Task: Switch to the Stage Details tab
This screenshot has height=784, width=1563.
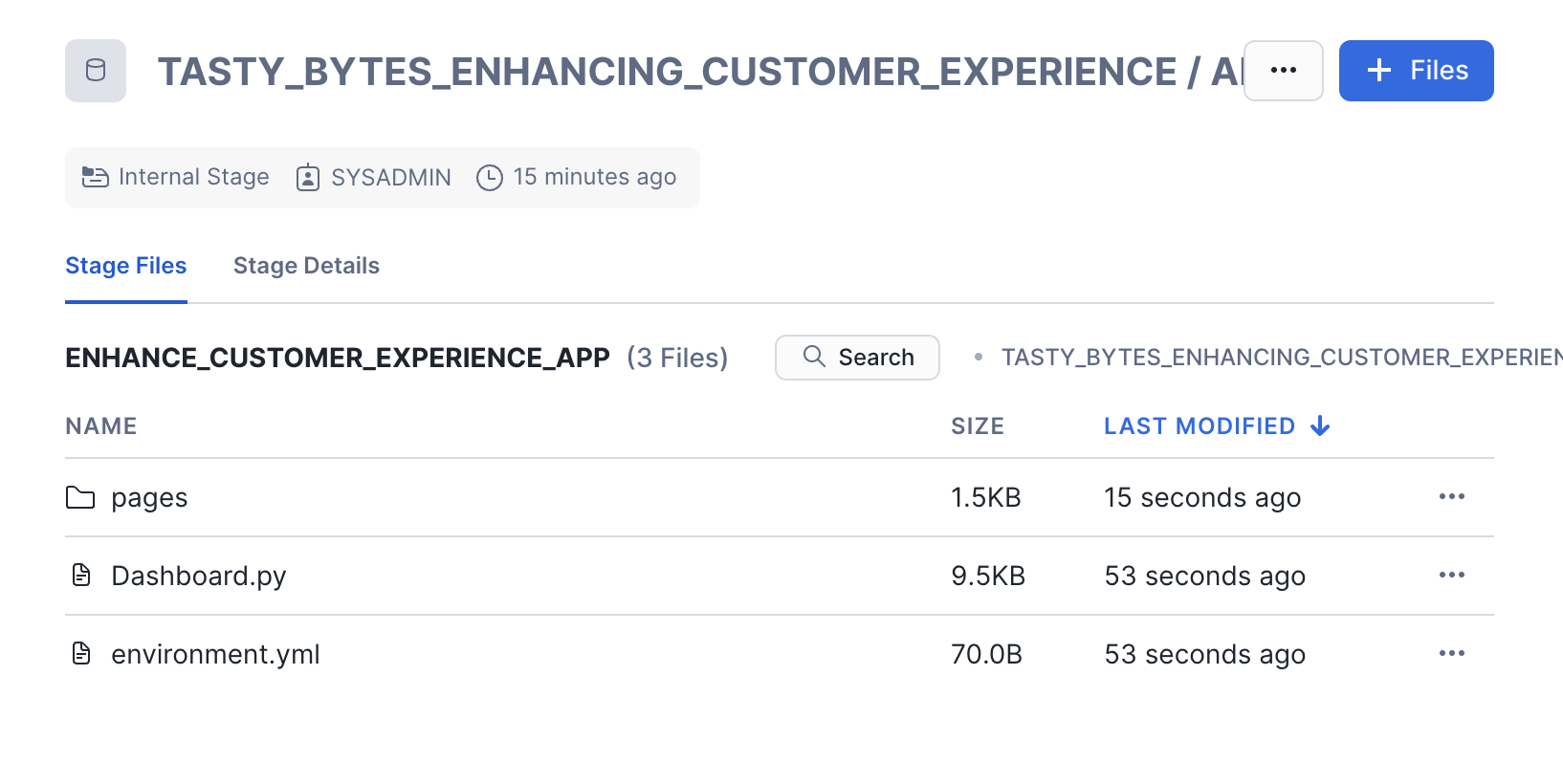Action: pyautogui.click(x=306, y=266)
